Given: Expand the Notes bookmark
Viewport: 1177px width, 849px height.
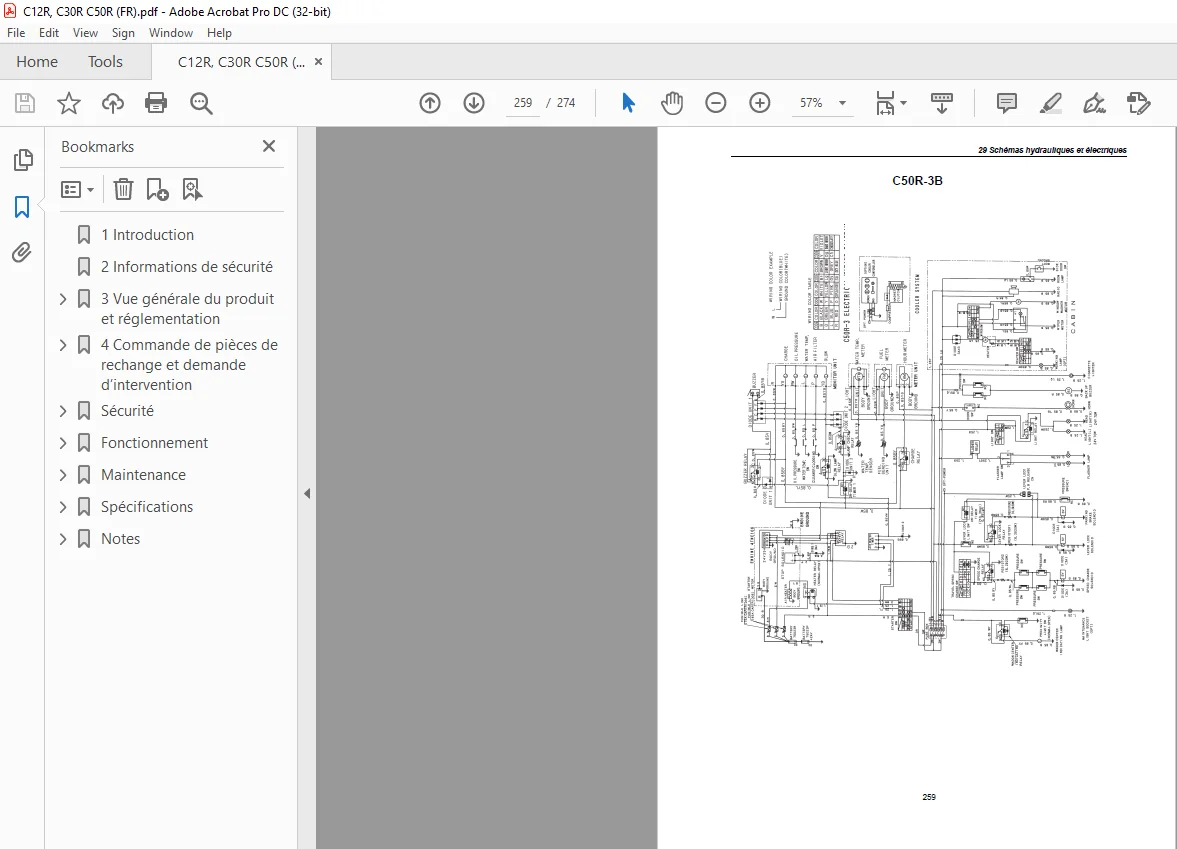Looking at the screenshot, I should [x=63, y=539].
